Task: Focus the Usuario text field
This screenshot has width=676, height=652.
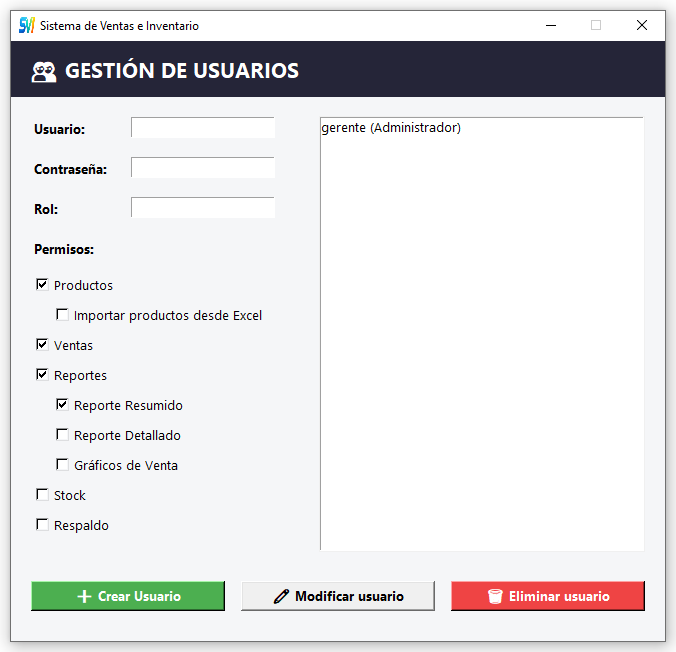Action: pyautogui.click(x=202, y=128)
